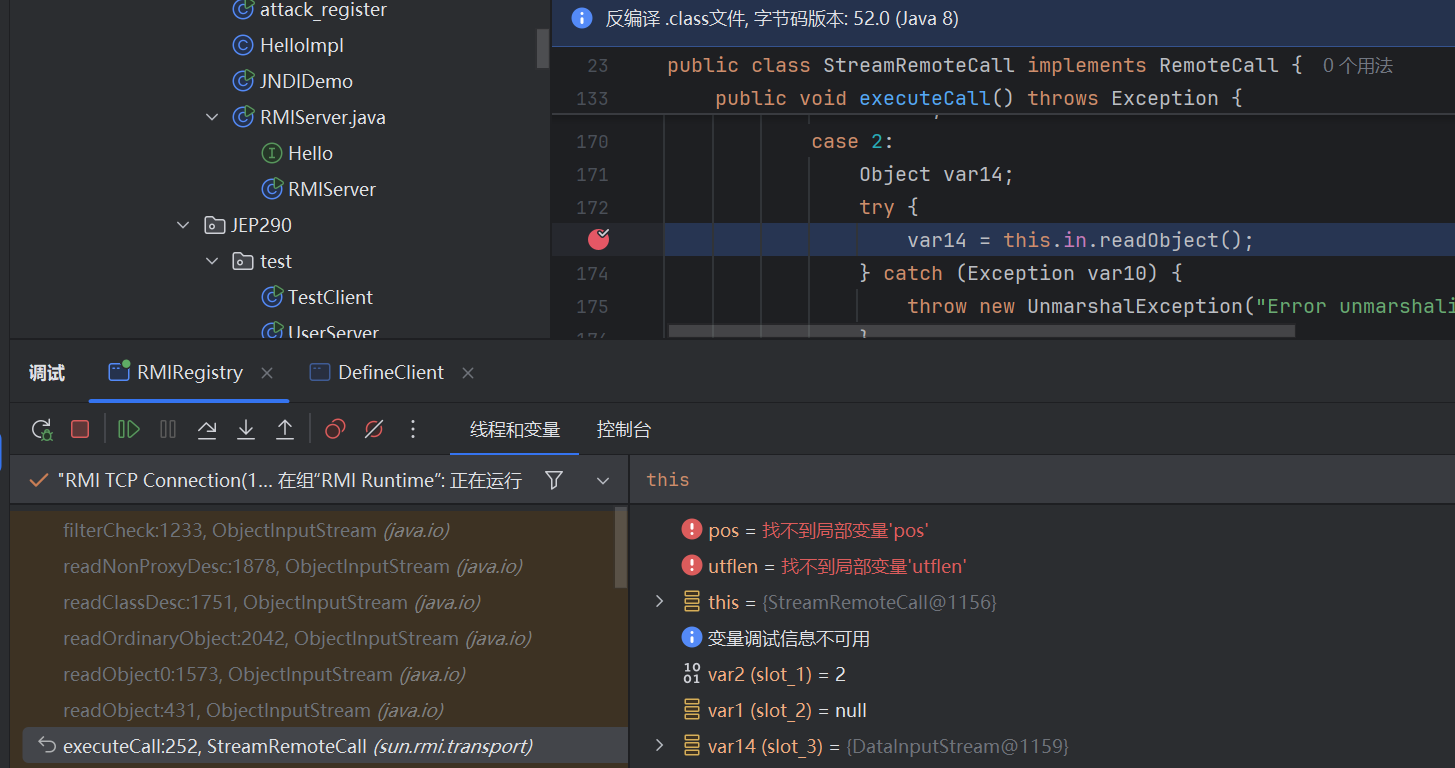This screenshot has width=1455, height=768.
Task: Mute all breakpoints
Action: click(374, 430)
